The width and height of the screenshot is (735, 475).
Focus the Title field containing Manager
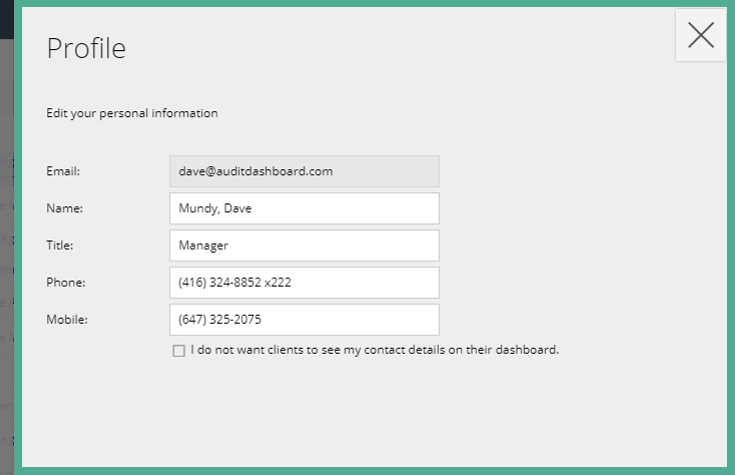[304, 245]
